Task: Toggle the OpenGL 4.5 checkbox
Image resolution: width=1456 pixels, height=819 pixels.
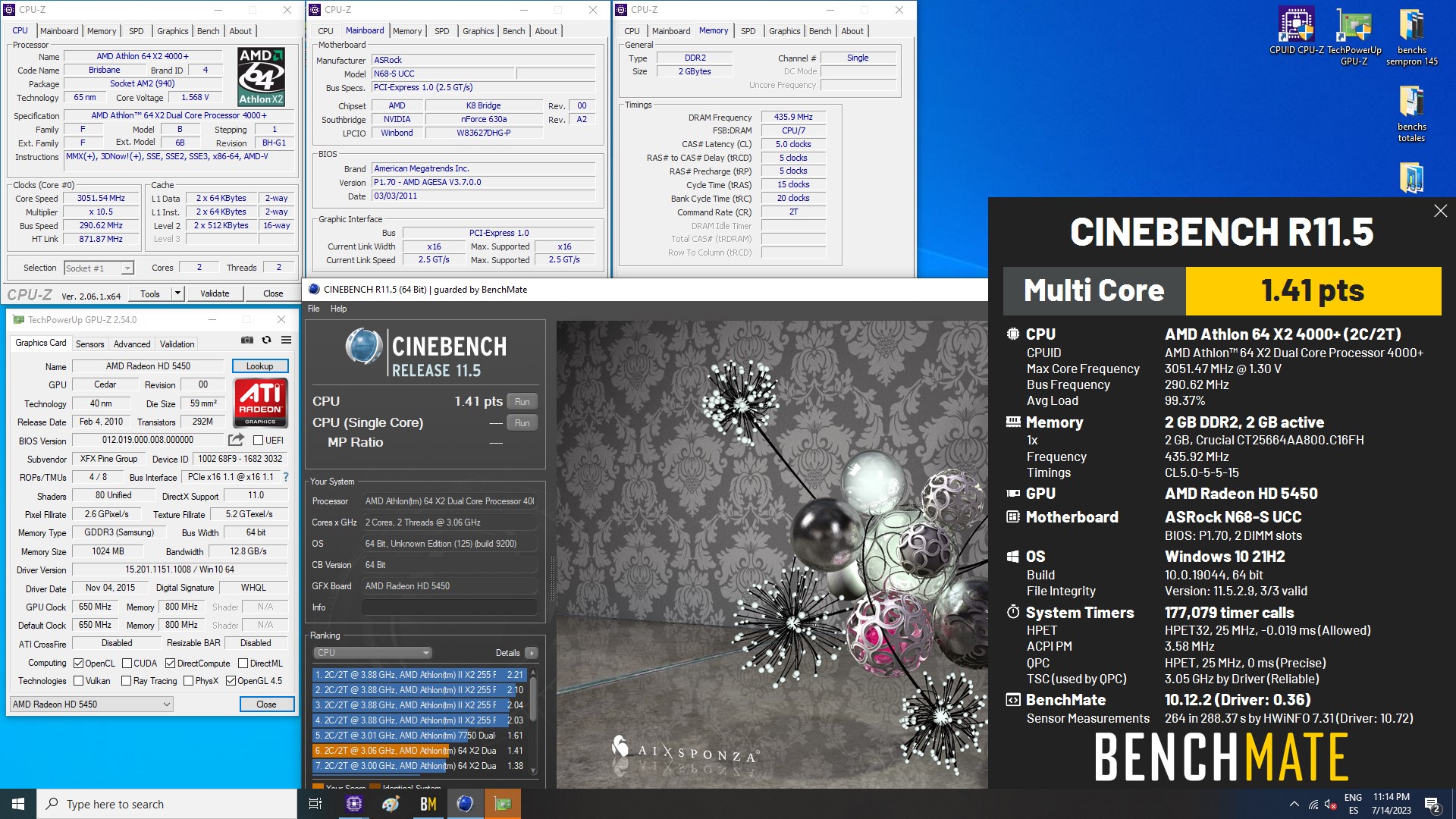Action: pyautogui.click(x=231, y=681)
